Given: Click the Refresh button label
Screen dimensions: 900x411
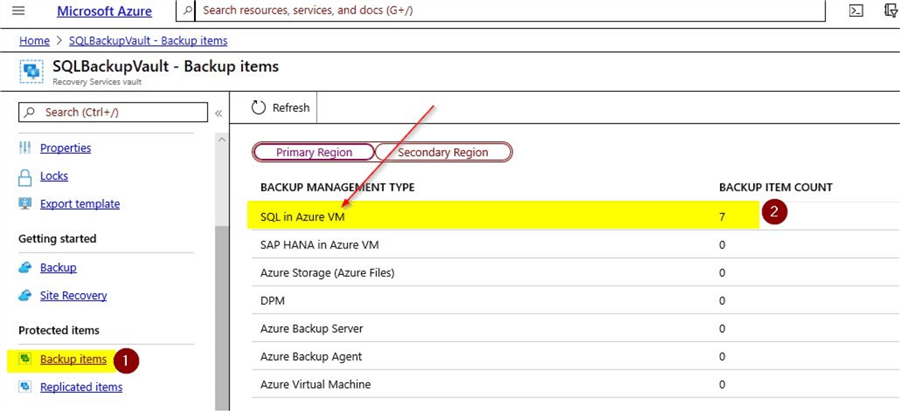Looking at the screenshot, I should click(291, 107).
